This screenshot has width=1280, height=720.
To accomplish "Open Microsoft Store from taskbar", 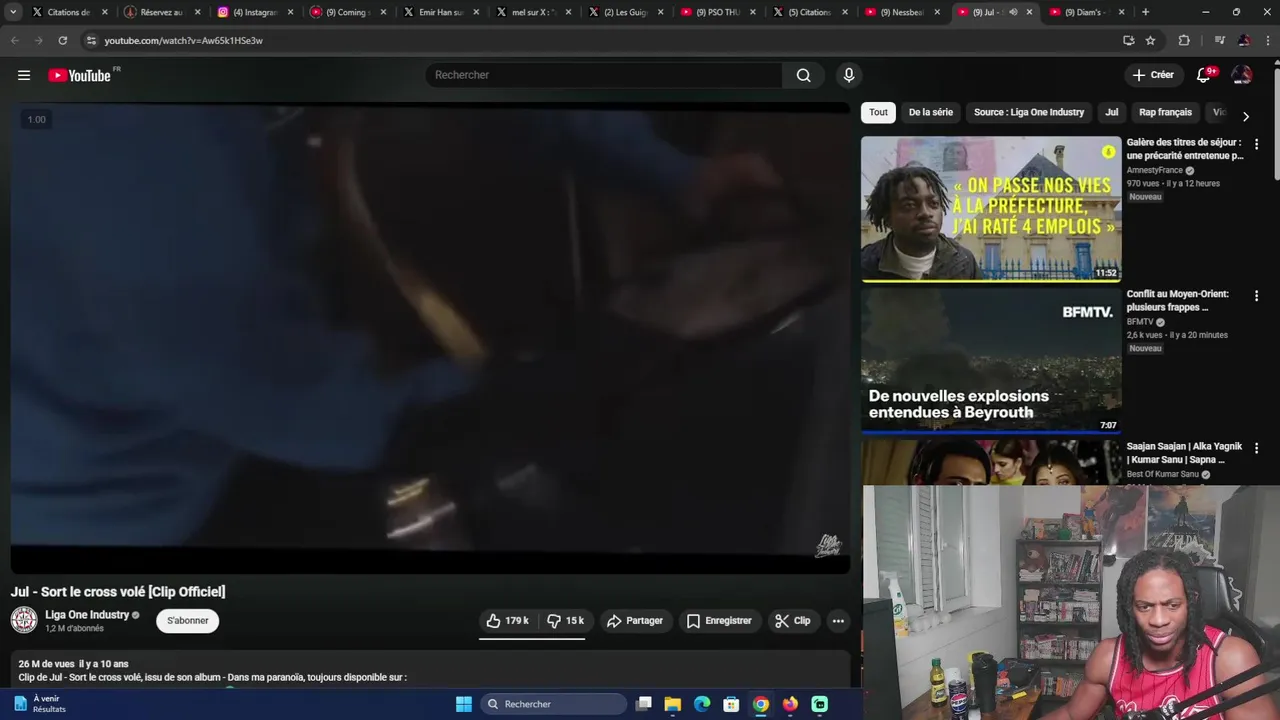I will (x=731, y=704).
